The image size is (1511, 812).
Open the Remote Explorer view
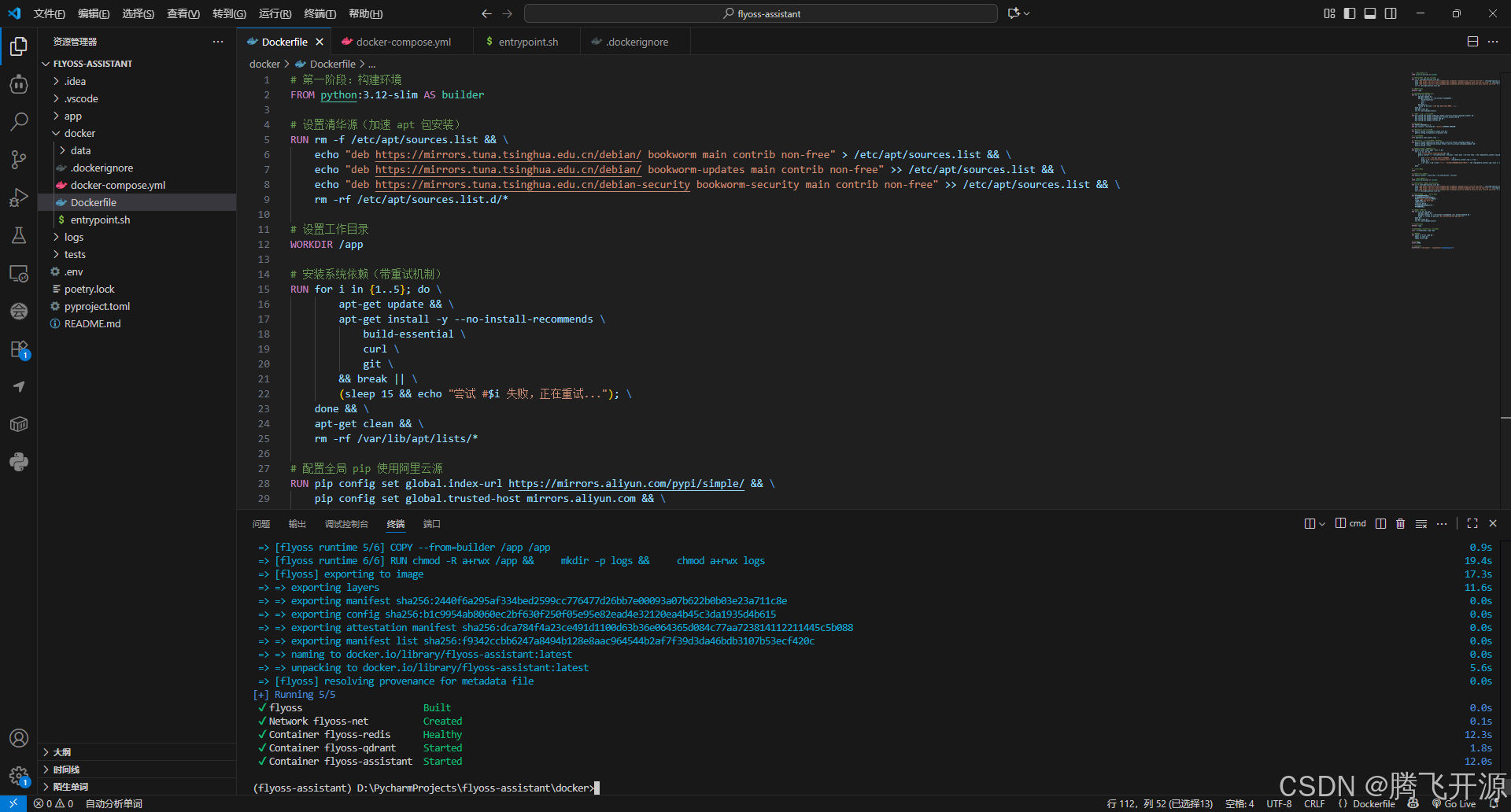[x=19, y=273]
